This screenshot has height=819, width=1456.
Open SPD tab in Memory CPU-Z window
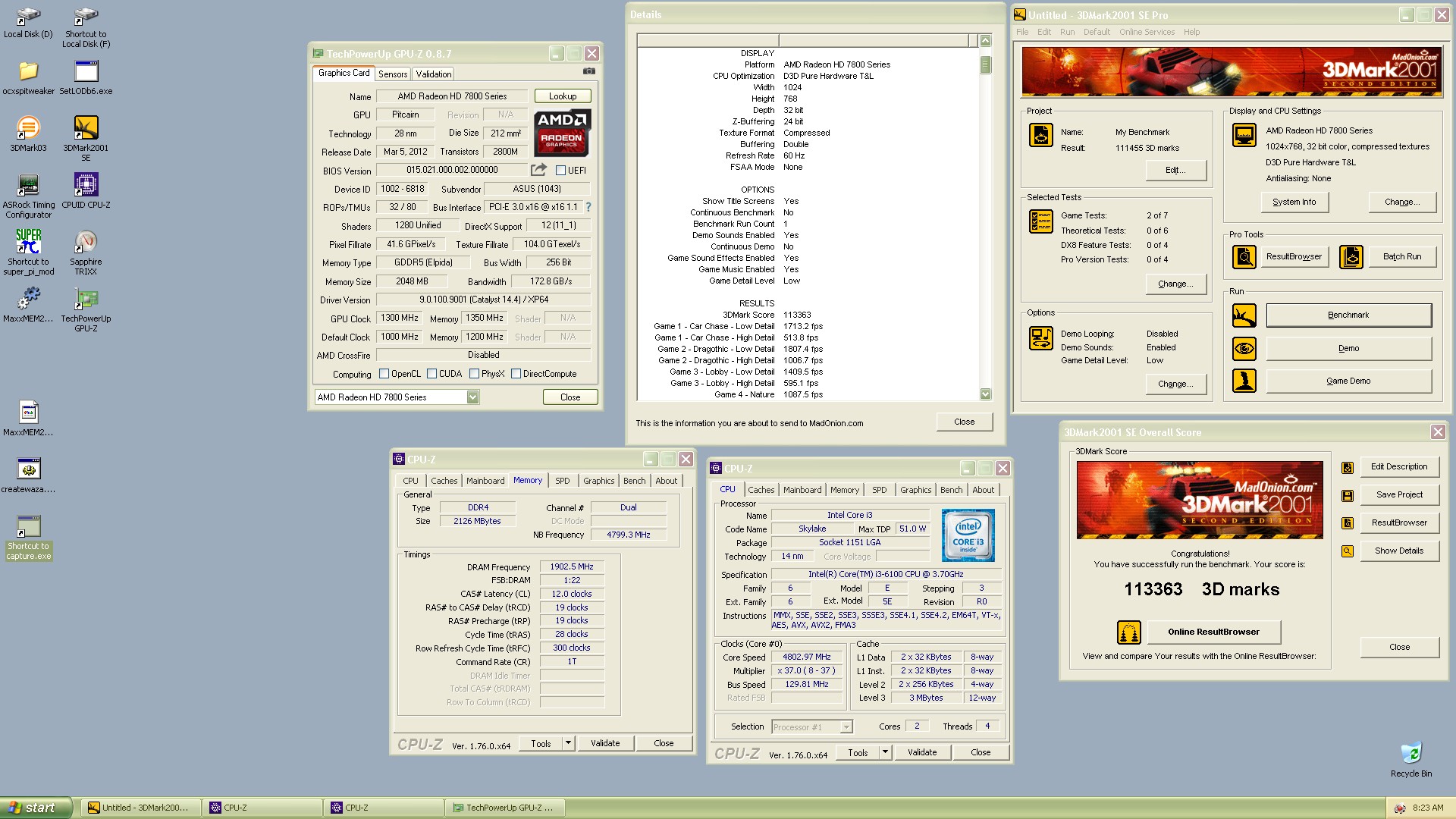[x=562, y=481]
